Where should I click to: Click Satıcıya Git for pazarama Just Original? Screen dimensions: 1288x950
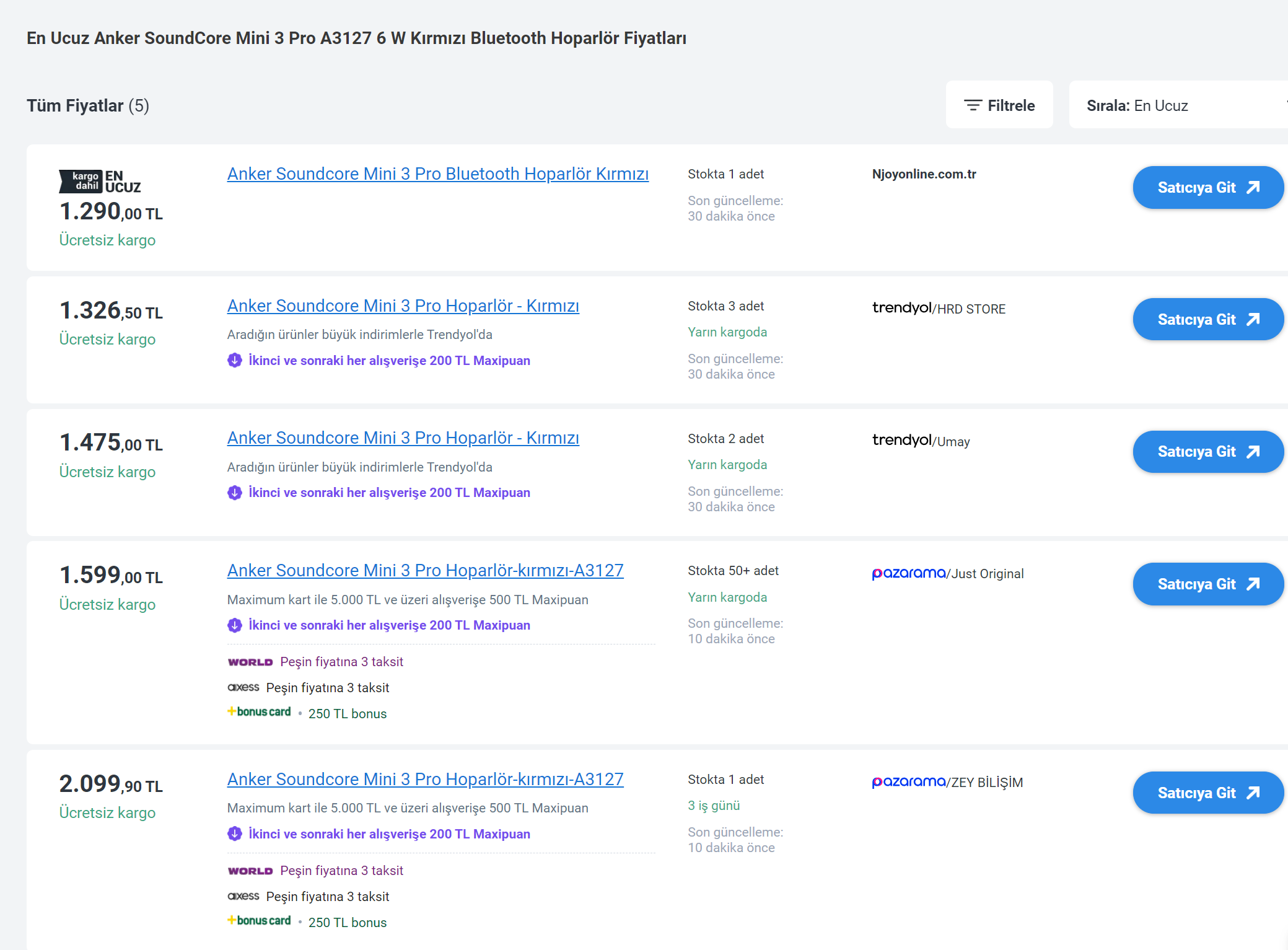coord(1208,584)
